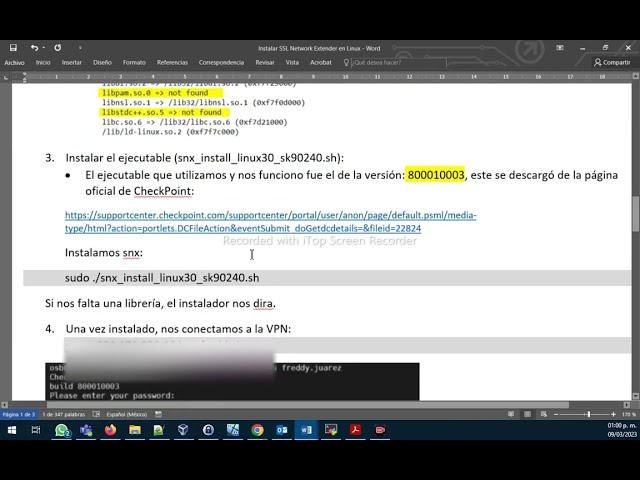
Task: Open the Revisar tab
Action: click(x=265, y=62)
